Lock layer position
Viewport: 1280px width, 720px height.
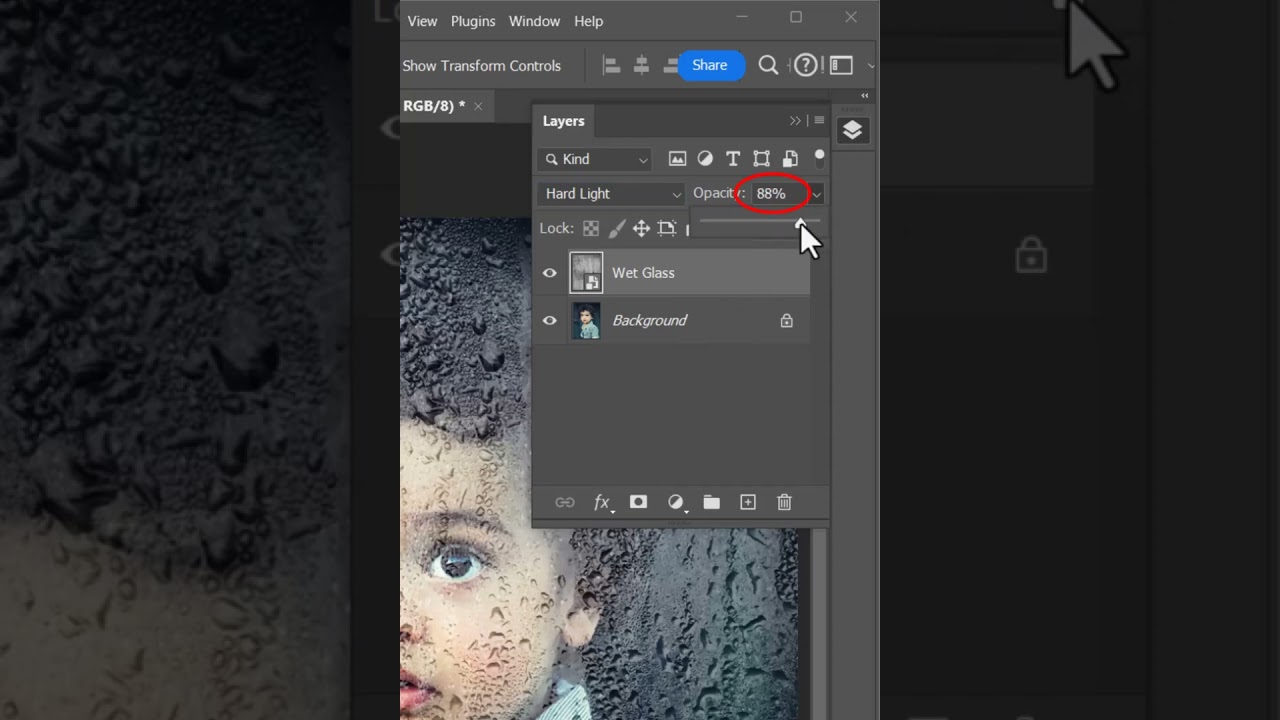[641, 228]
